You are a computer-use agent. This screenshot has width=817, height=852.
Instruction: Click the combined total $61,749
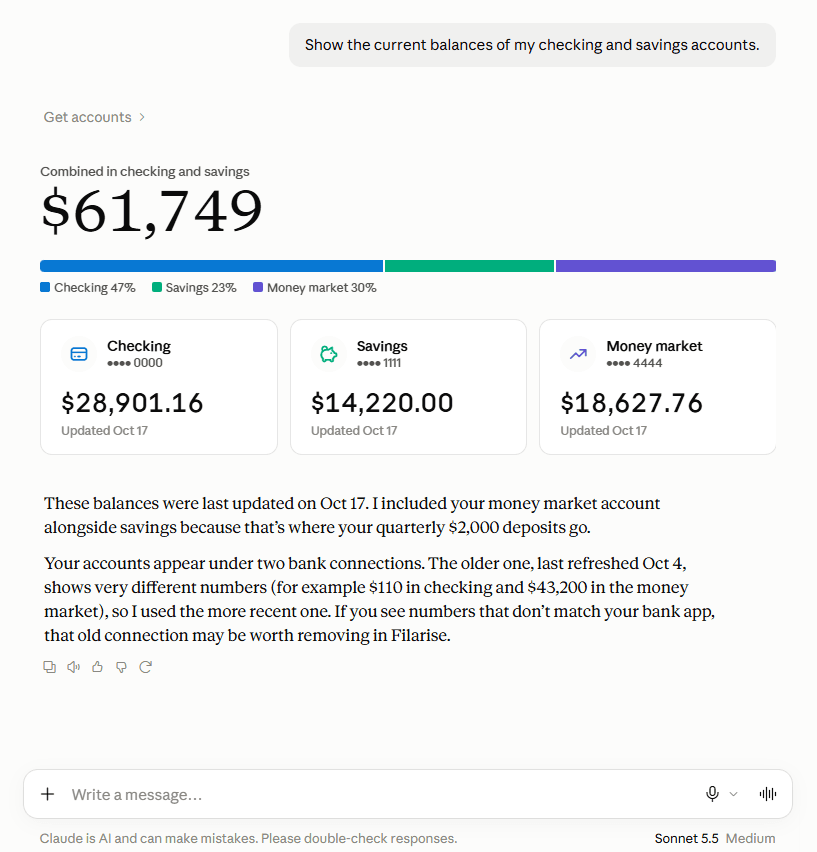152,211
